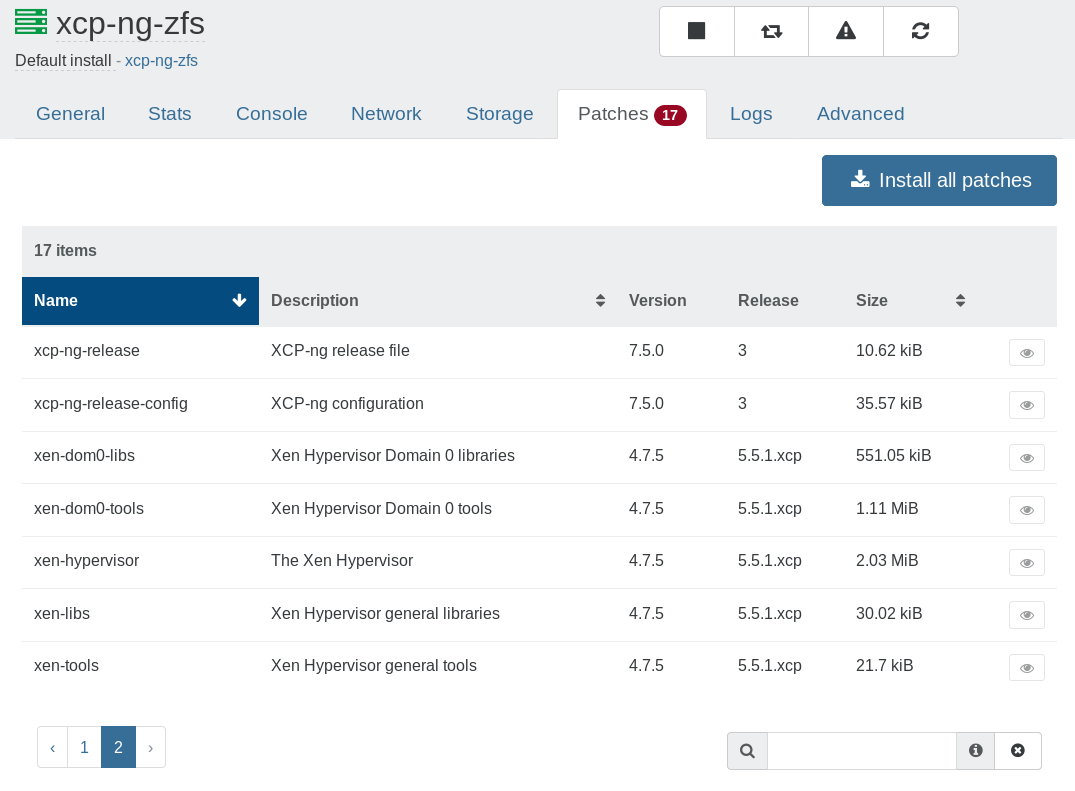The width and height of the screenshot is (1075, 791).
Task: Click 'The Xen Hypervisor' description text
Action: coord(341,561)
